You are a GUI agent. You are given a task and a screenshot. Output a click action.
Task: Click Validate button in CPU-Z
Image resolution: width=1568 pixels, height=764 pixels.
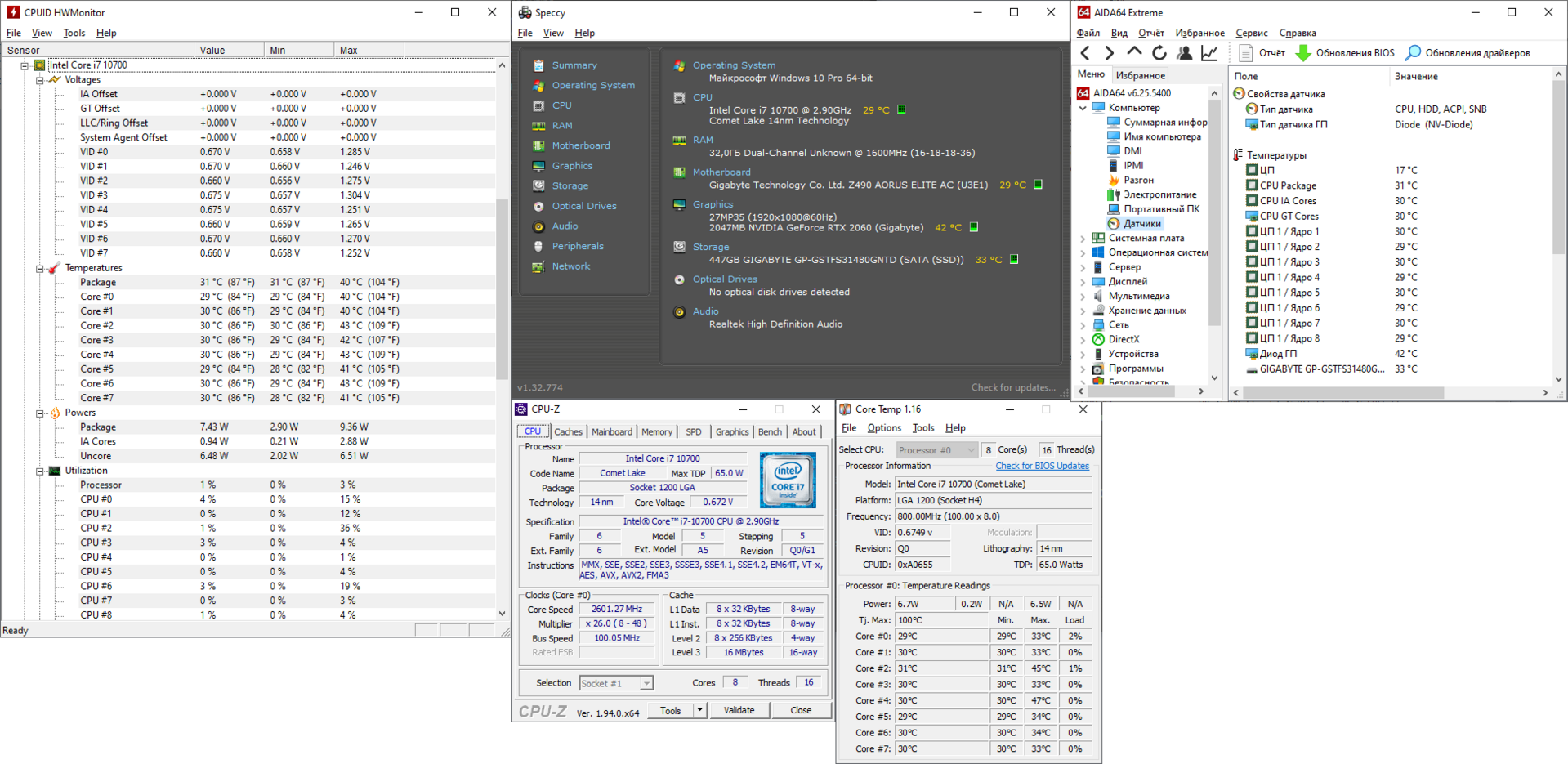coord(739,710)
